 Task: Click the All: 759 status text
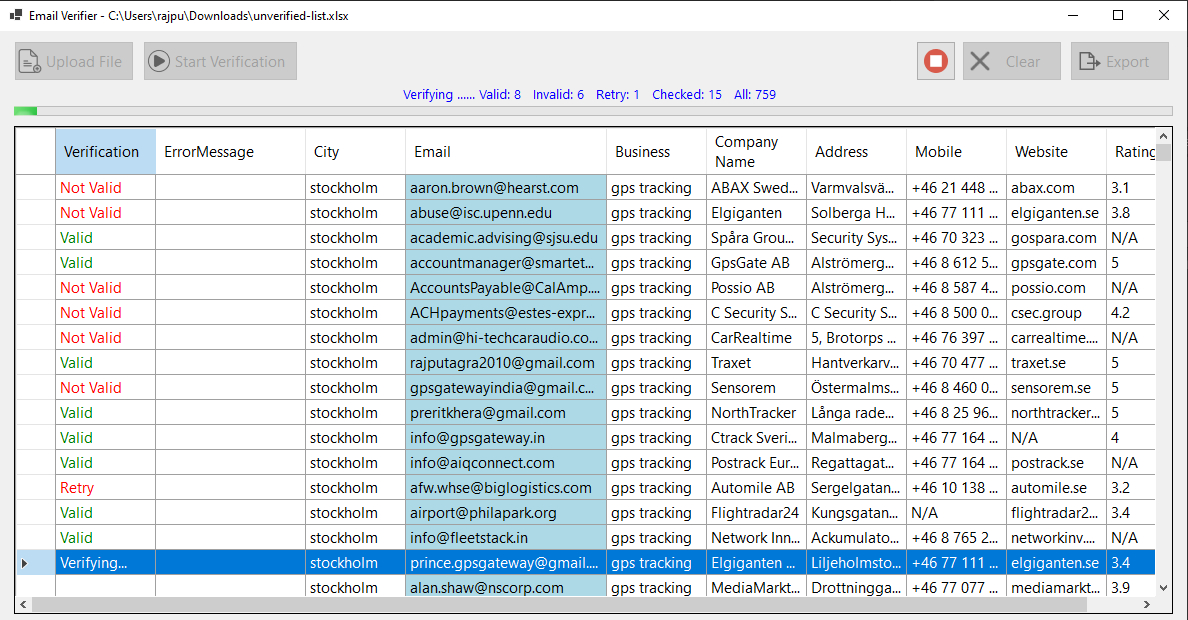(755, 95)
